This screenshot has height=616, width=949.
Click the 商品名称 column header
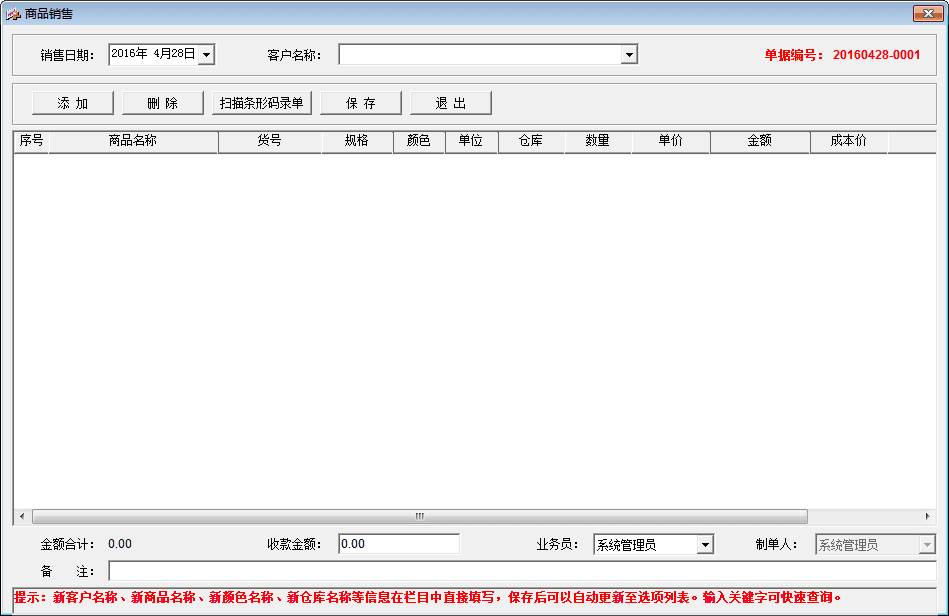tap(133, 141)
